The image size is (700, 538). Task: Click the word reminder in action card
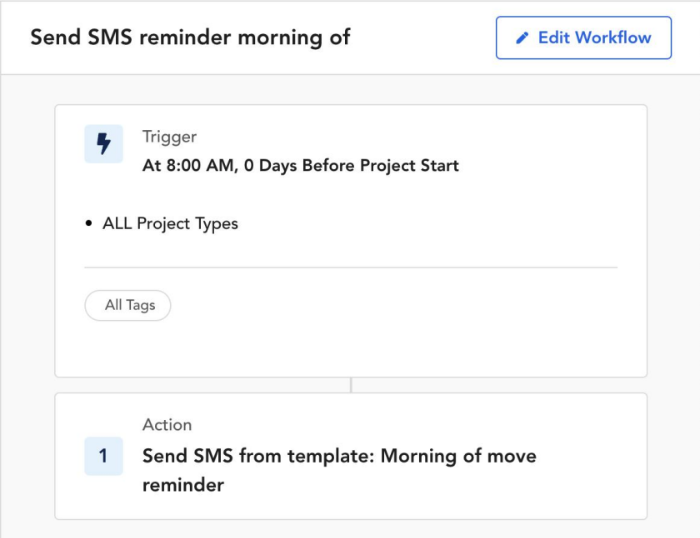(x=183, y=485)
